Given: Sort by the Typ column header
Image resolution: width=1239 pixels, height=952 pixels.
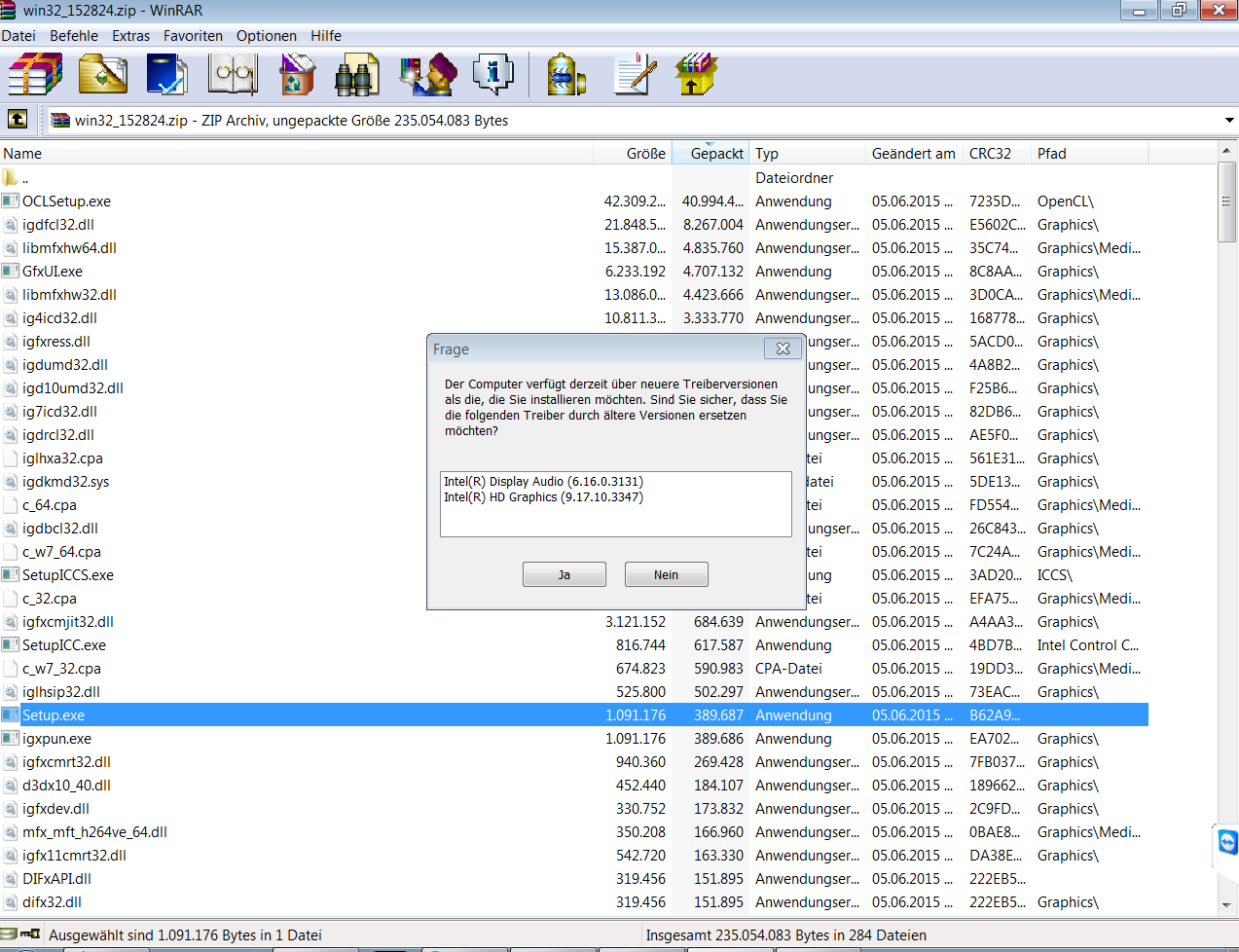Looking at the screenshot, I should point(808,153).
